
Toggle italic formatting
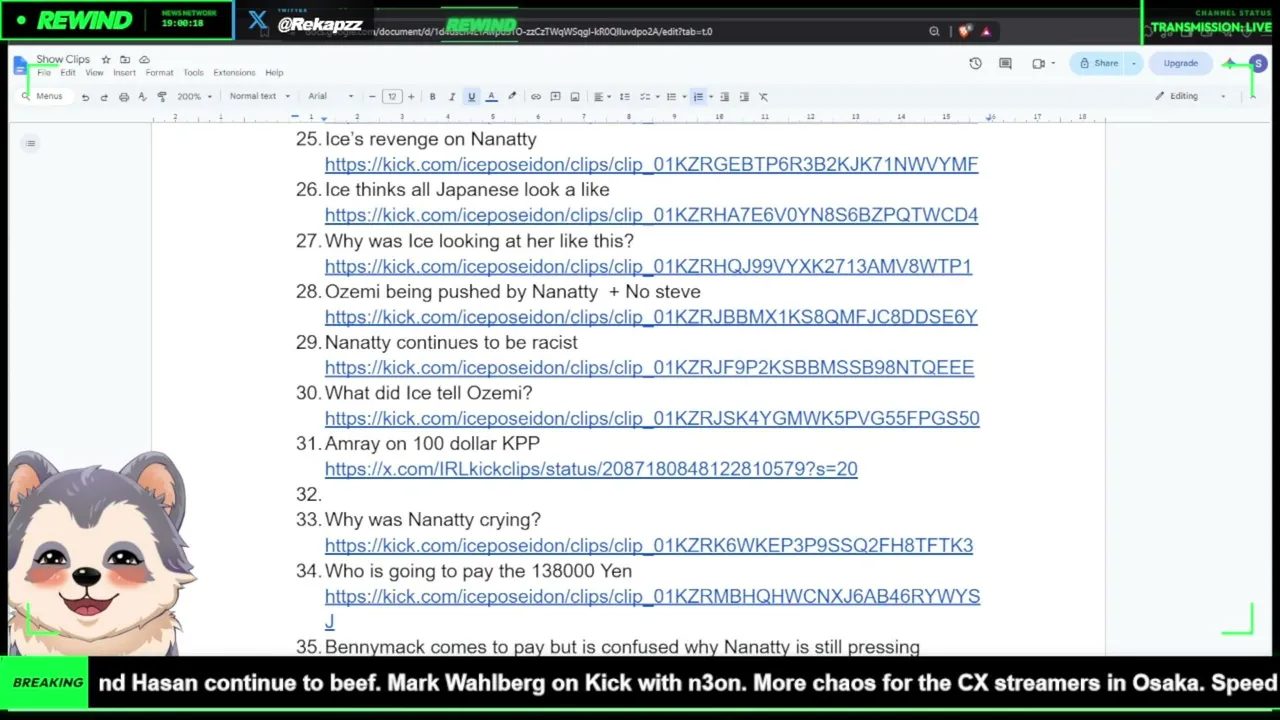[x=452, y=97]
